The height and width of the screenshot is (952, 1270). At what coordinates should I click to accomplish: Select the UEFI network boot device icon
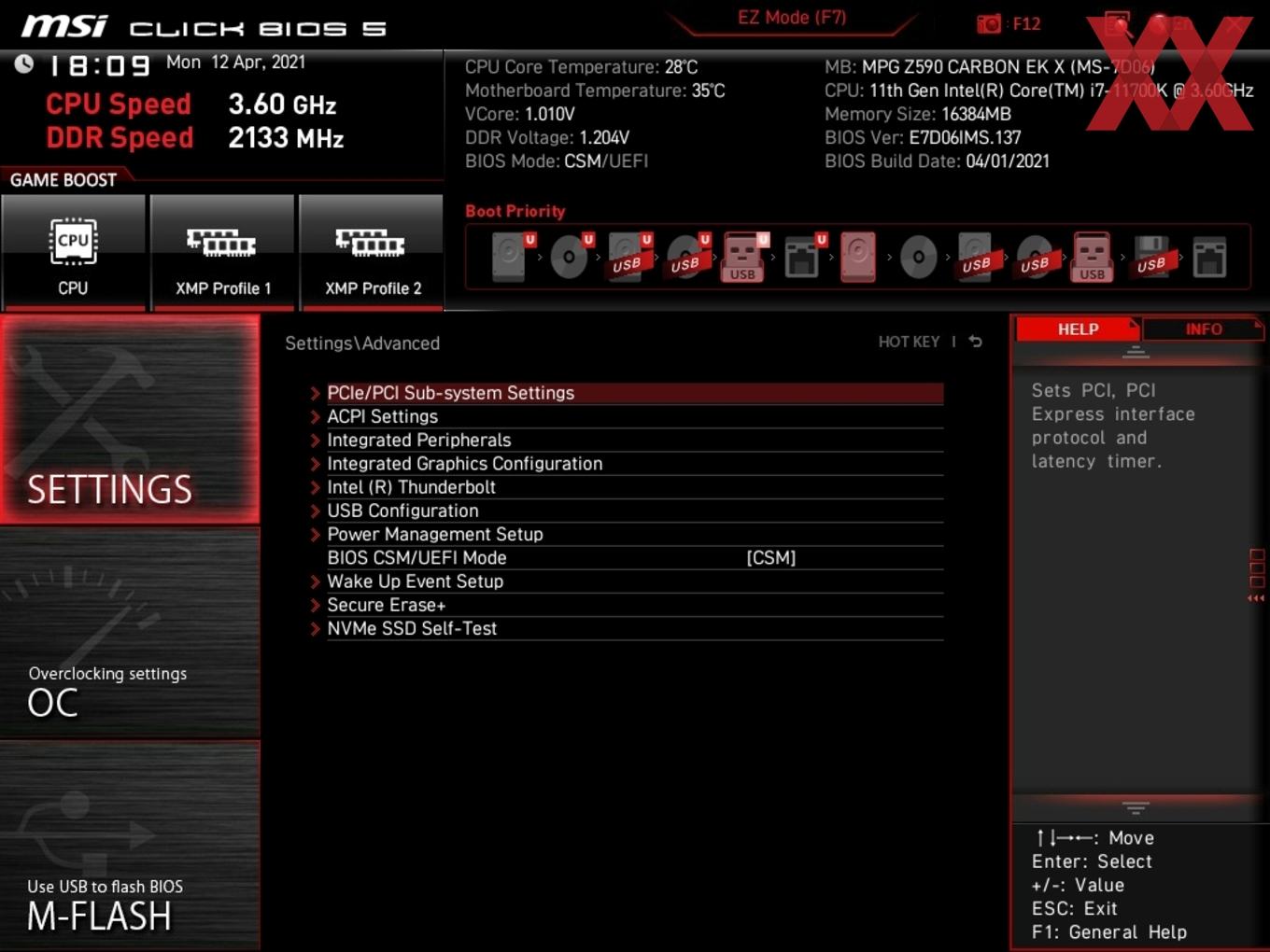tap(804, 257)
